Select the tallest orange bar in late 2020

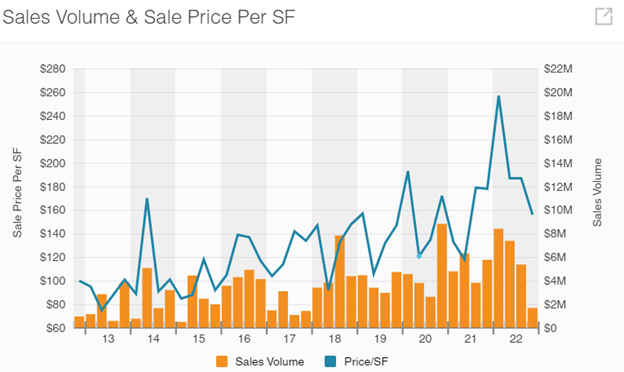click(442, 276)
